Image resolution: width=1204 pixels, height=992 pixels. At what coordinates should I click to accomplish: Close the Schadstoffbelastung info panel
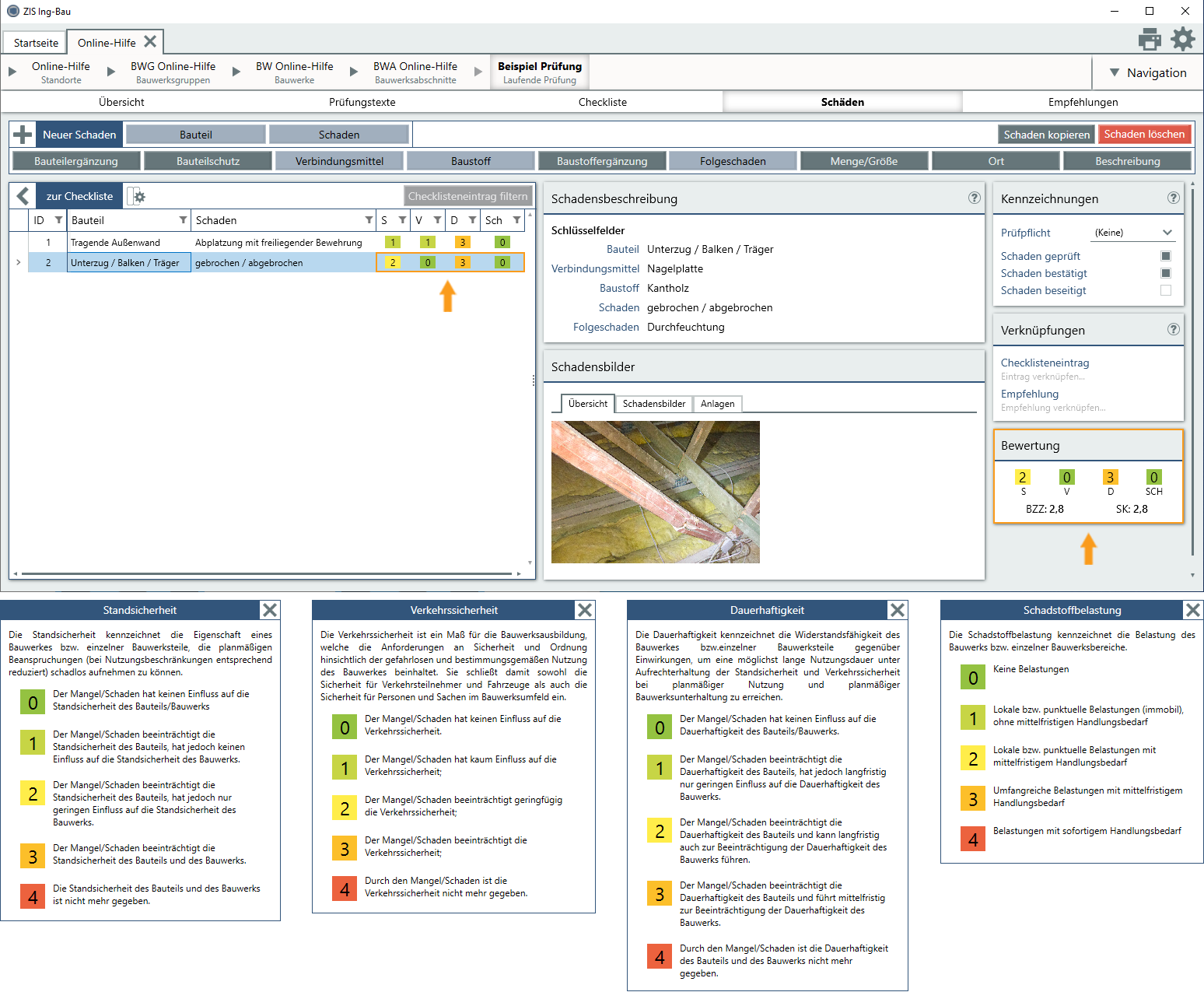click(x=1193, y=610)
